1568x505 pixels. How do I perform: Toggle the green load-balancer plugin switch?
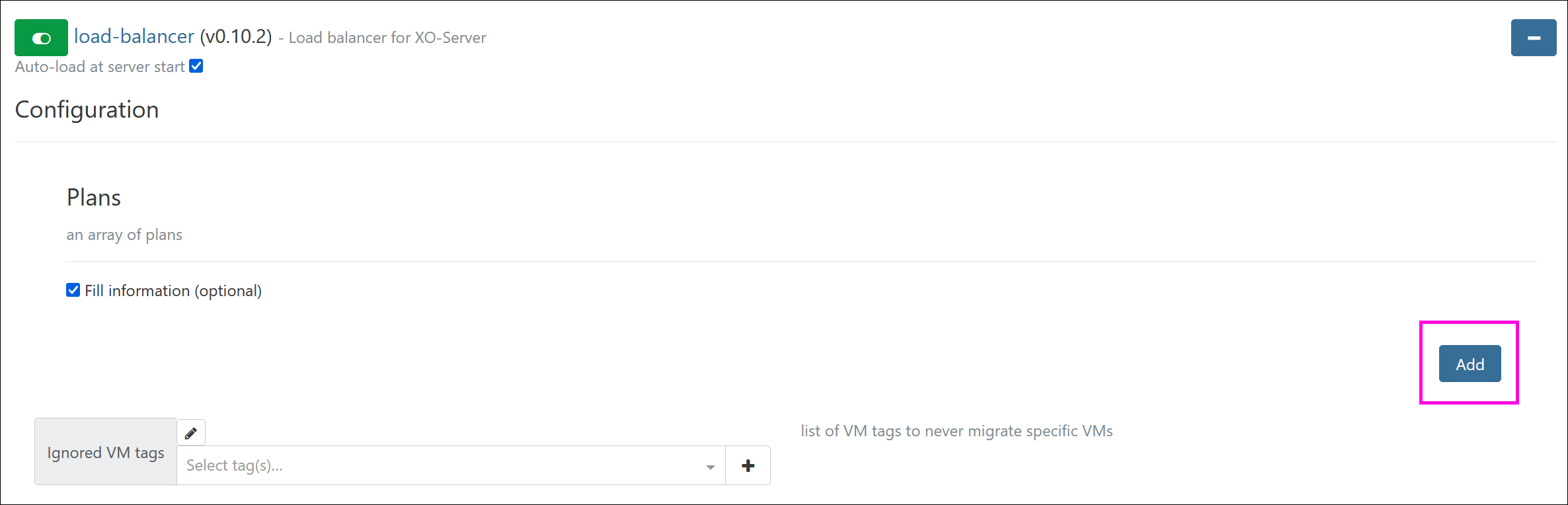[41, 38]
